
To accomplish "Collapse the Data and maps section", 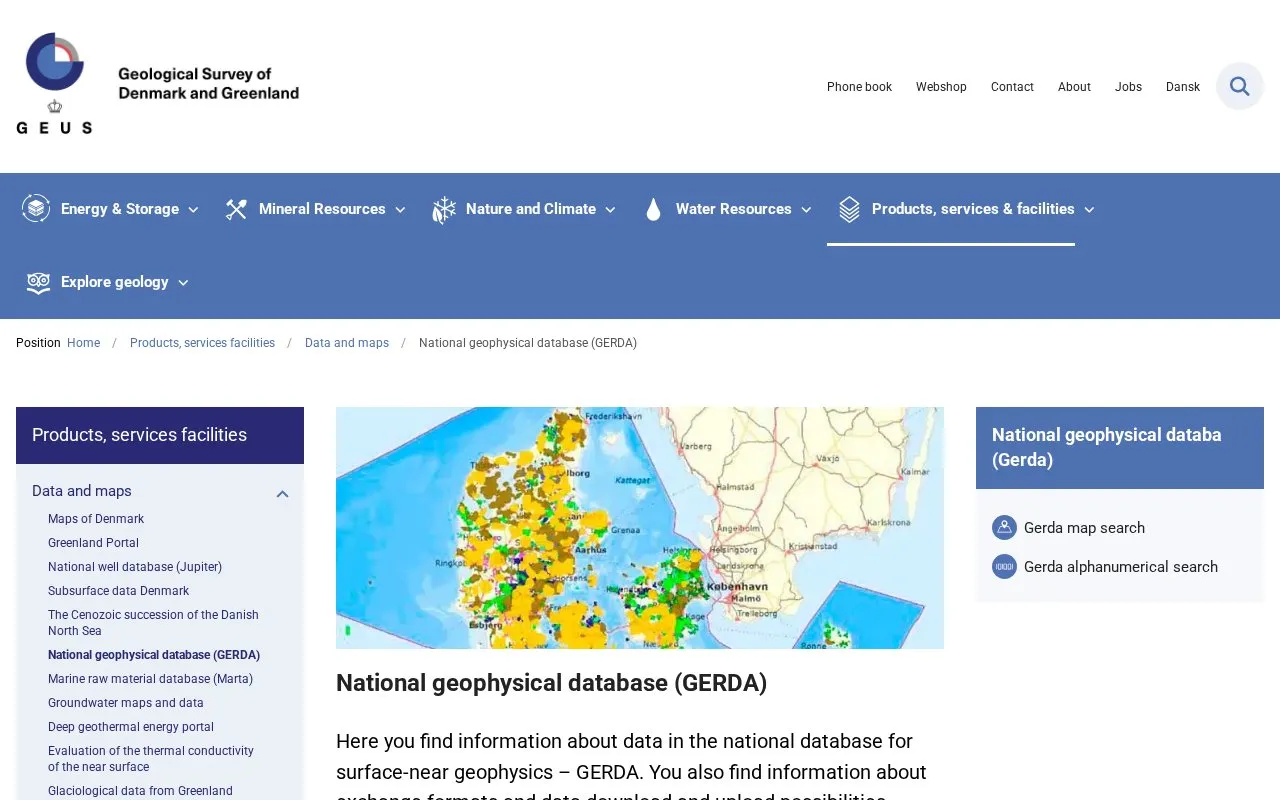I will coord(282,493).
